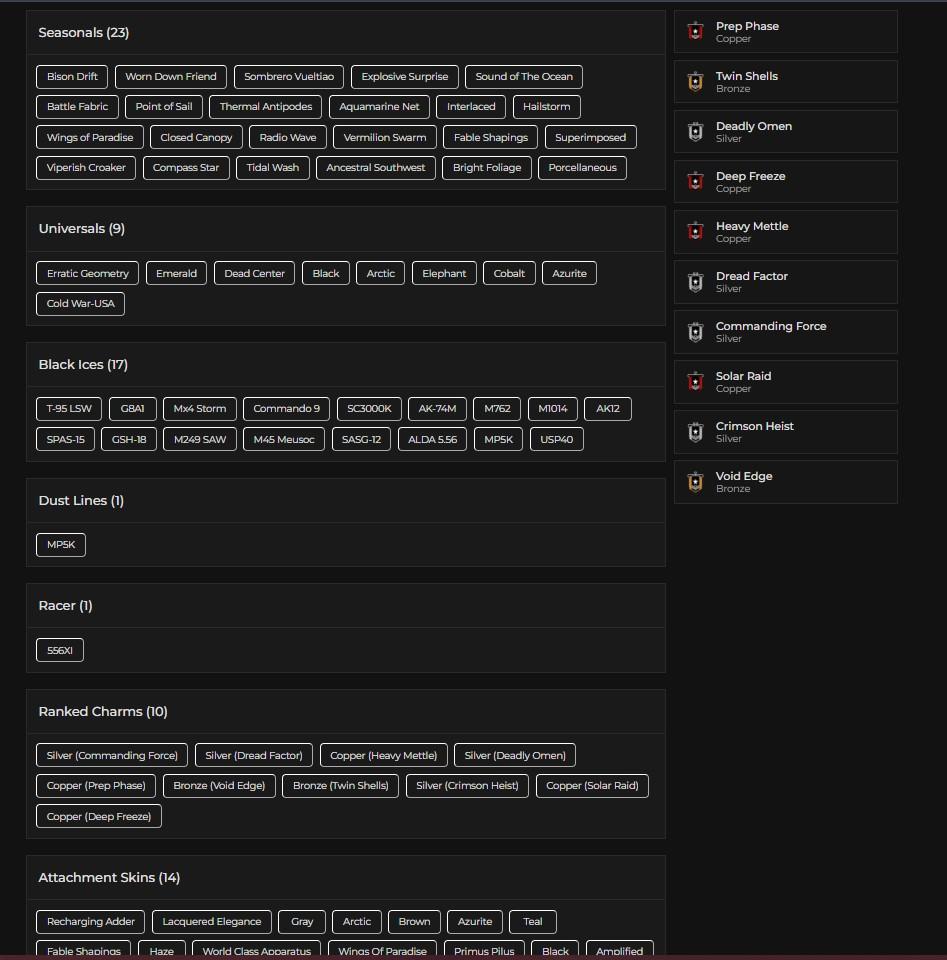The height and width of the screenshot is (960, 947).
Task: Click the Recharging Adder attachment skin tag
Action: (91, 922)
